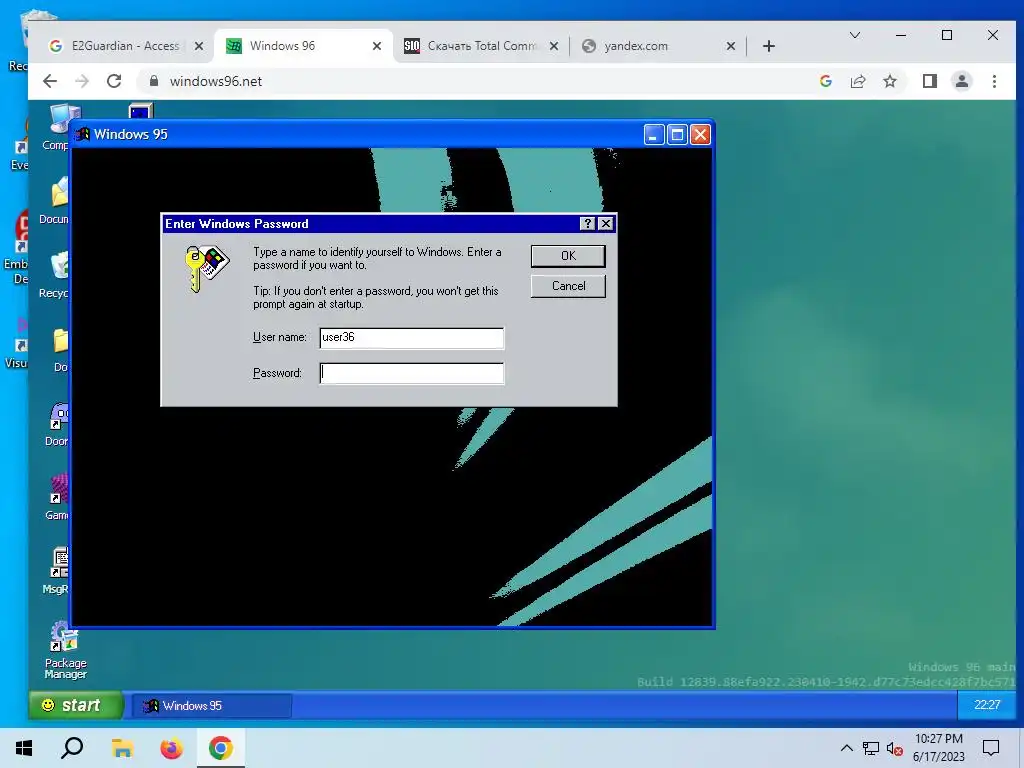Open the Documents desktop icon in Windows 96
The width and height of the screenshot is (1024, 768).
pos(56,201)
